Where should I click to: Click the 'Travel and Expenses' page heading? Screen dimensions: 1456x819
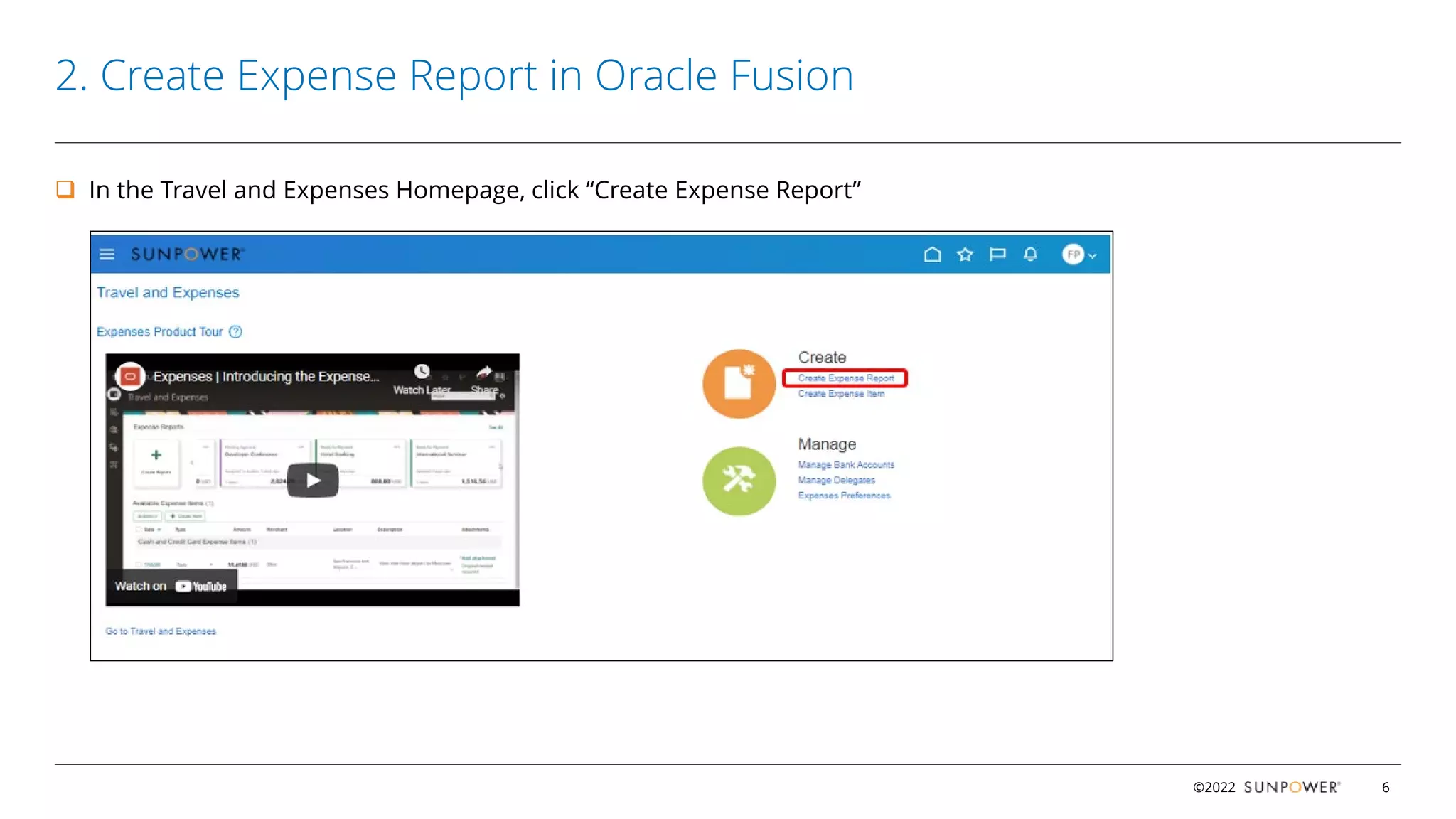(x=168, y=292)
